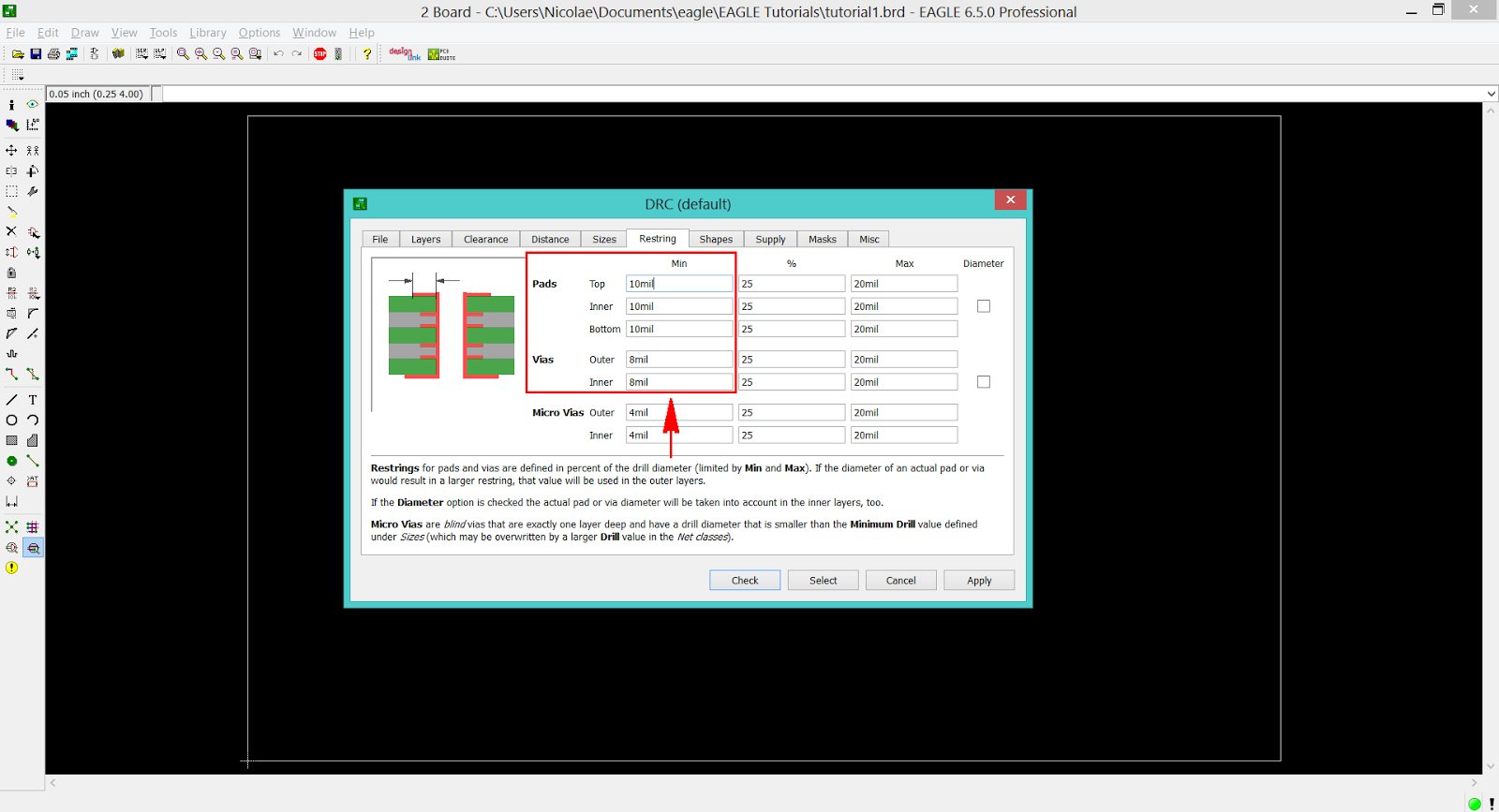
Task: Switch to the Layers tab
Action: pos(425,239)
